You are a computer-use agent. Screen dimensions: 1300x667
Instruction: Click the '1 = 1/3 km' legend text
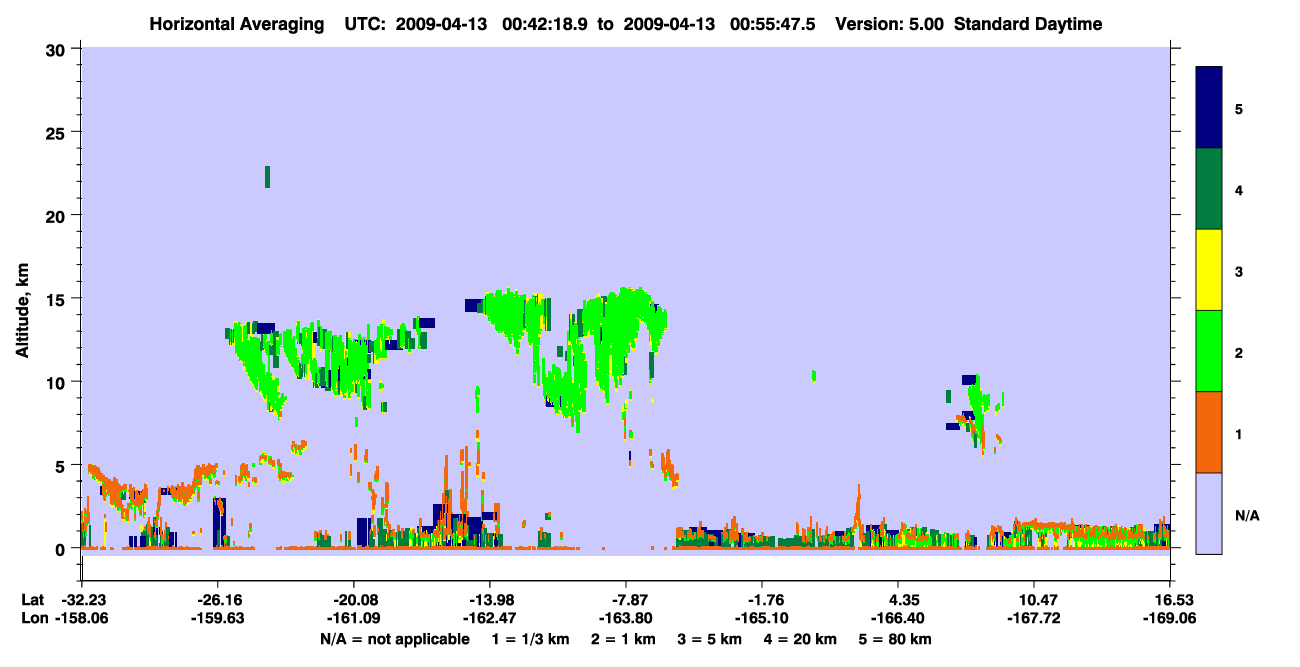530,639
